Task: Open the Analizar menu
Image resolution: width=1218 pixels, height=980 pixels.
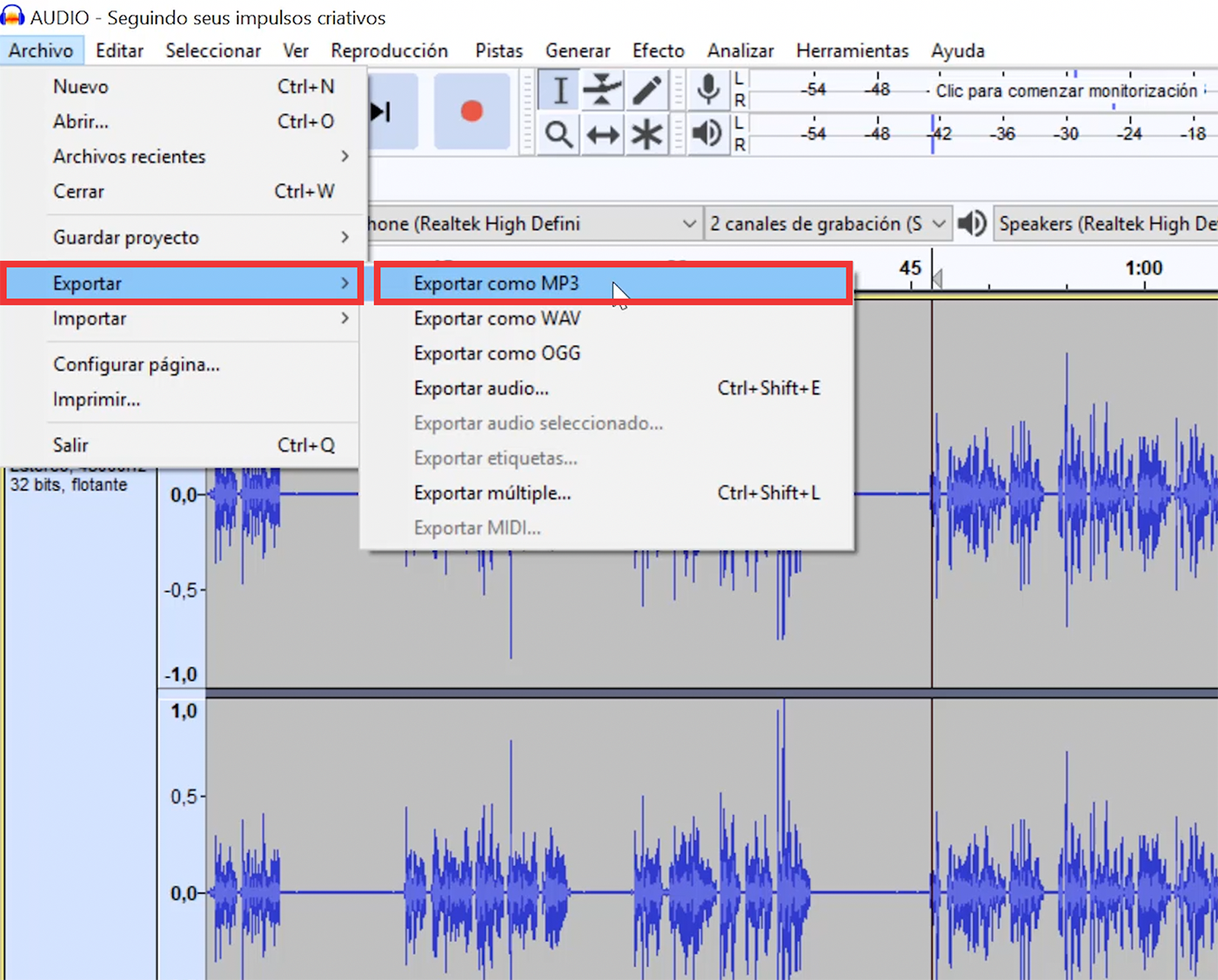Action: [x=740, y=50]
